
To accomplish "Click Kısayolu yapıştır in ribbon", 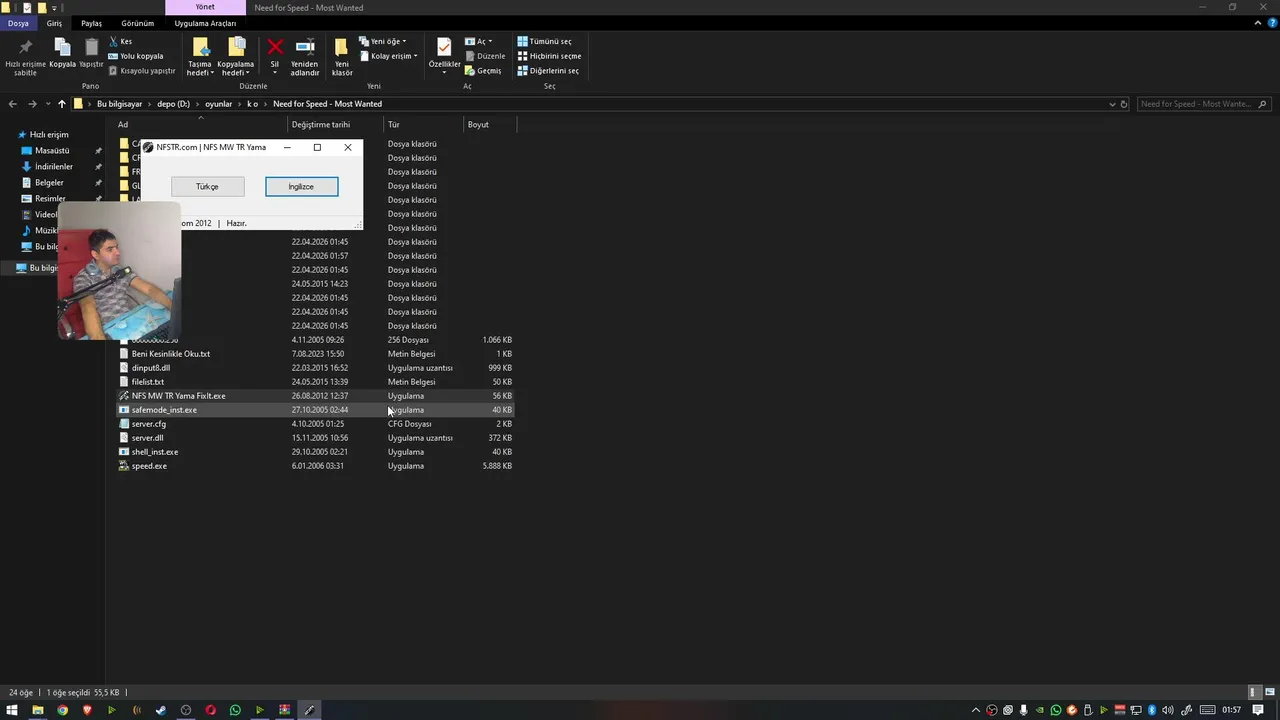I will click(x=142, y=71).
